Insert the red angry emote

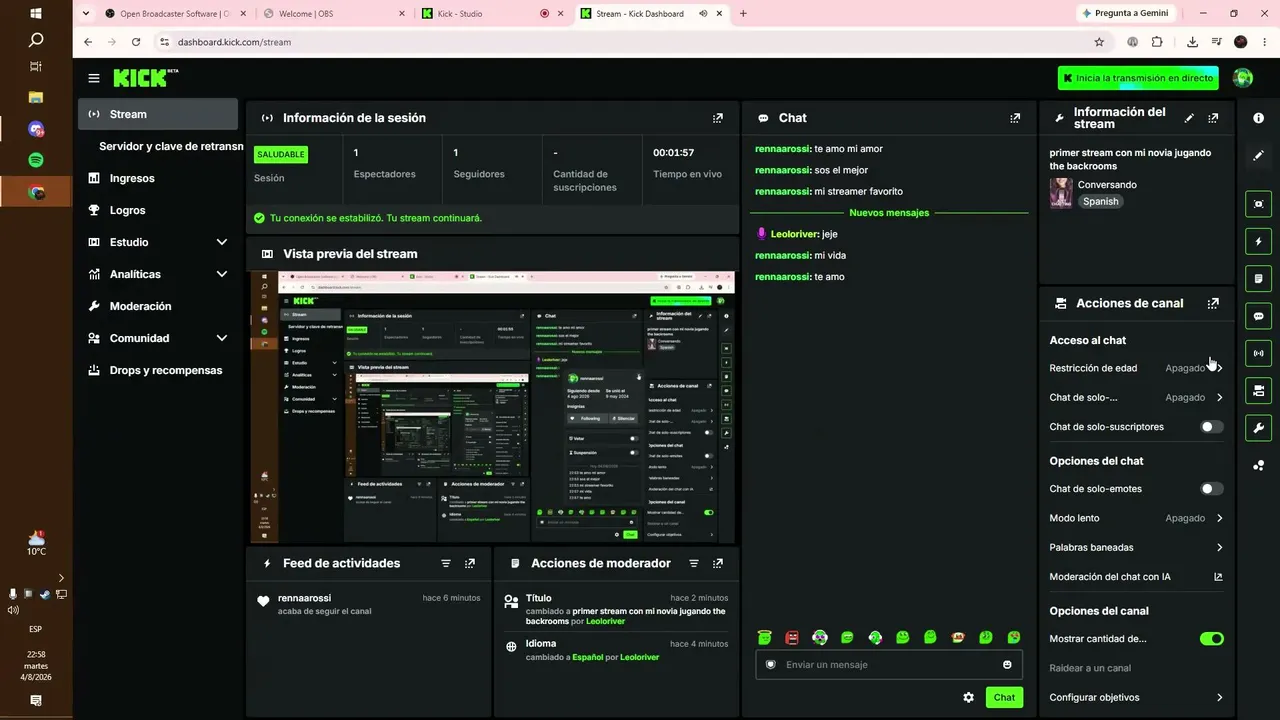click(792, 638)
